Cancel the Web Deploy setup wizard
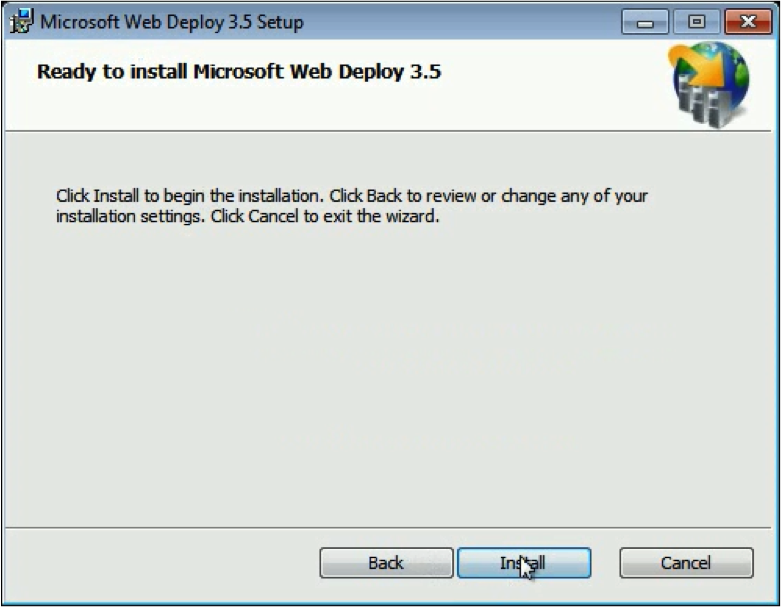This screenshot has height=607, width=781. (x=686, y=563)
